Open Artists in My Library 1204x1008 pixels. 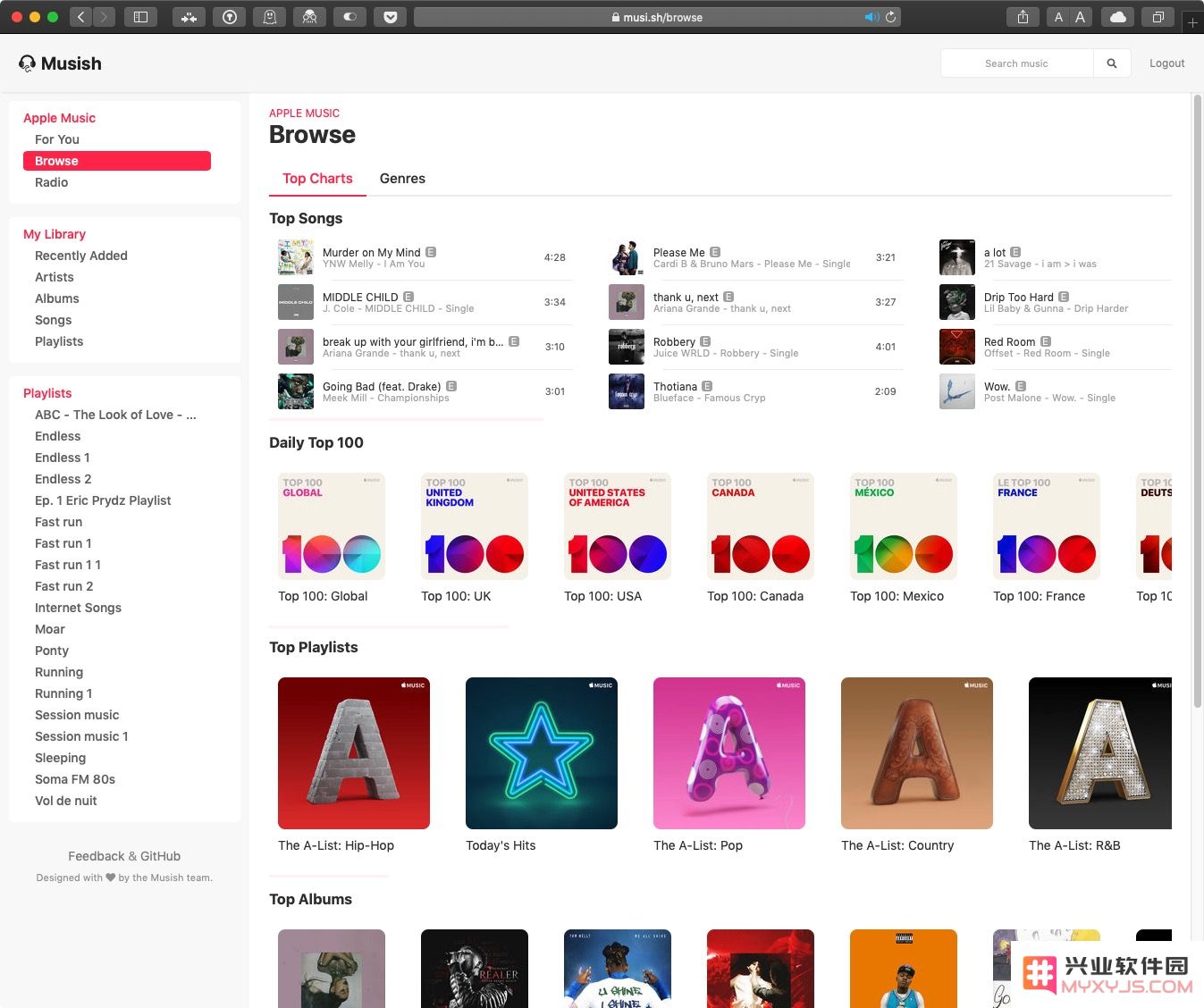click(x=55, y=277)
